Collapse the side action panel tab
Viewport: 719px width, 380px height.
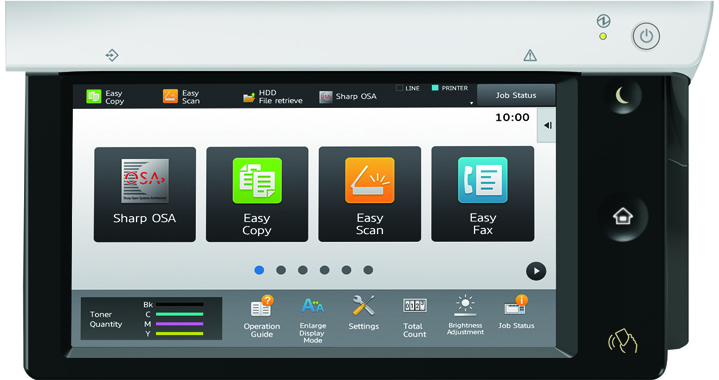click(547, 125)
